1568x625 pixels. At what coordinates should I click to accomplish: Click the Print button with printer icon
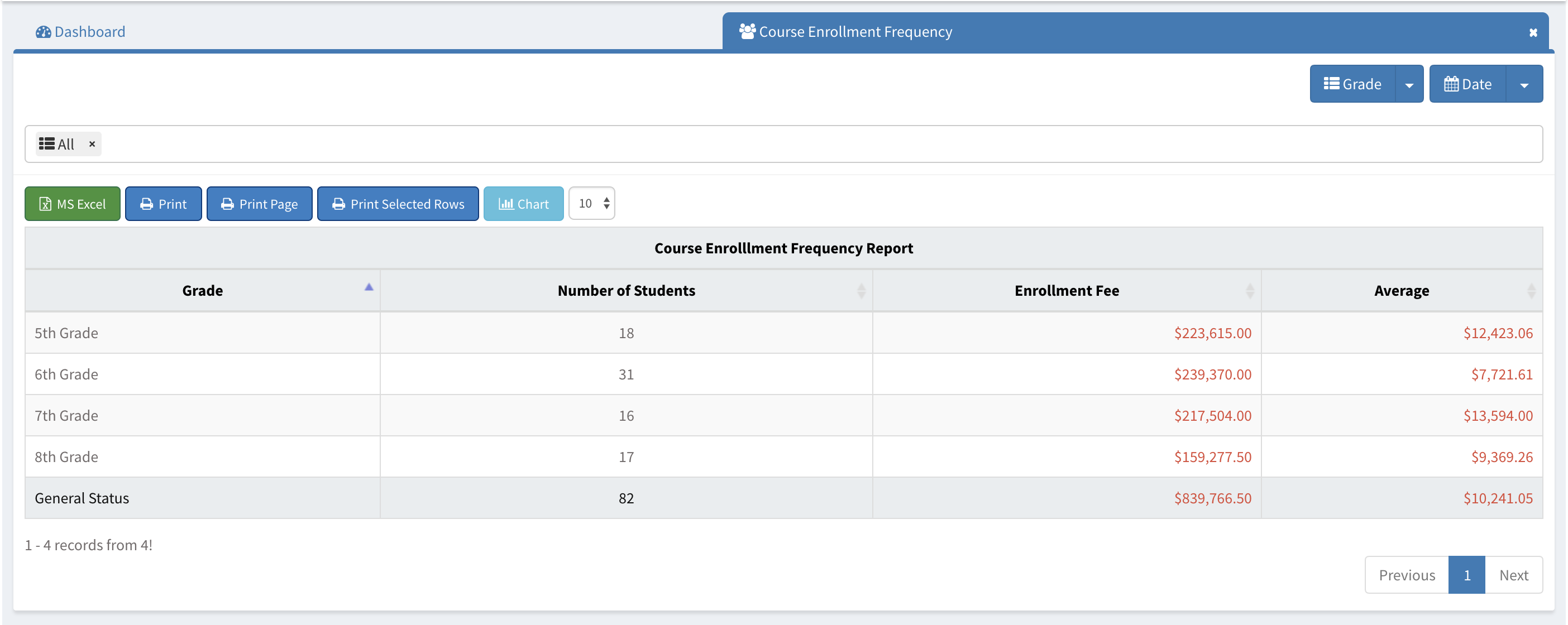point(163,204)
